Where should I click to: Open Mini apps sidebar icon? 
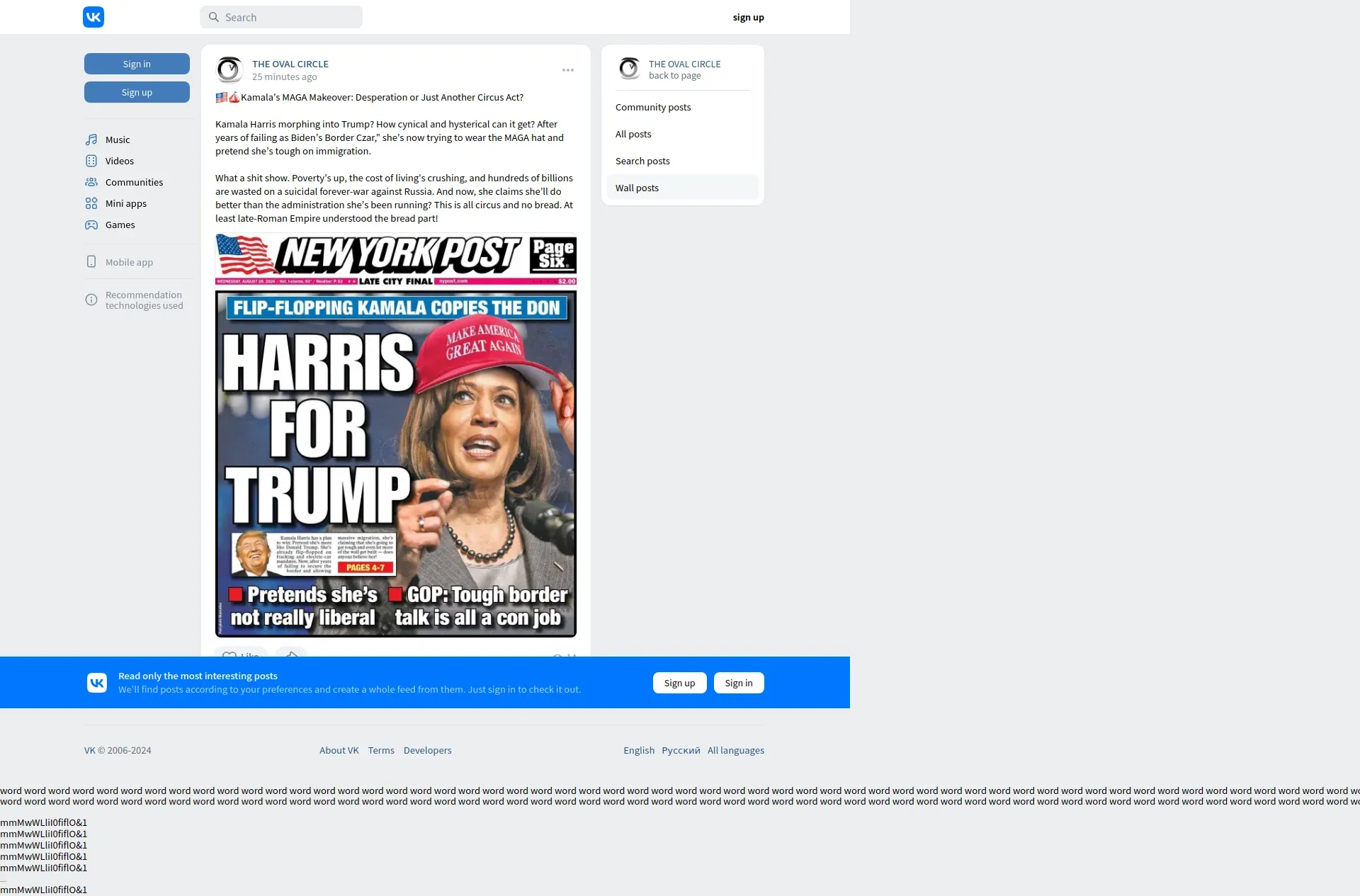point(91,203)
